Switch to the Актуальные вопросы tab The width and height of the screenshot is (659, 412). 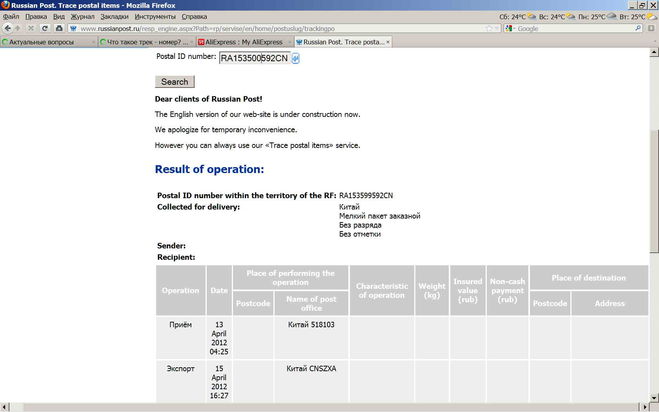pos(49,42)
